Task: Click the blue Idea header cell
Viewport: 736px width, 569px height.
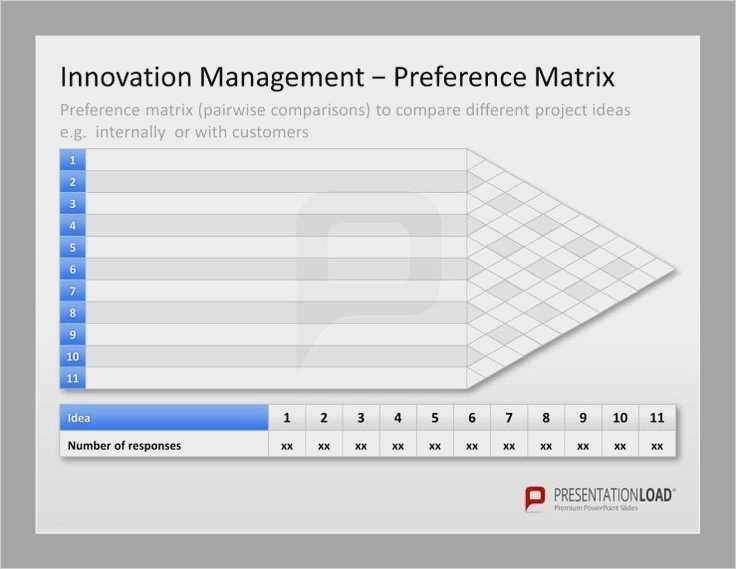Action: [164, 418]
